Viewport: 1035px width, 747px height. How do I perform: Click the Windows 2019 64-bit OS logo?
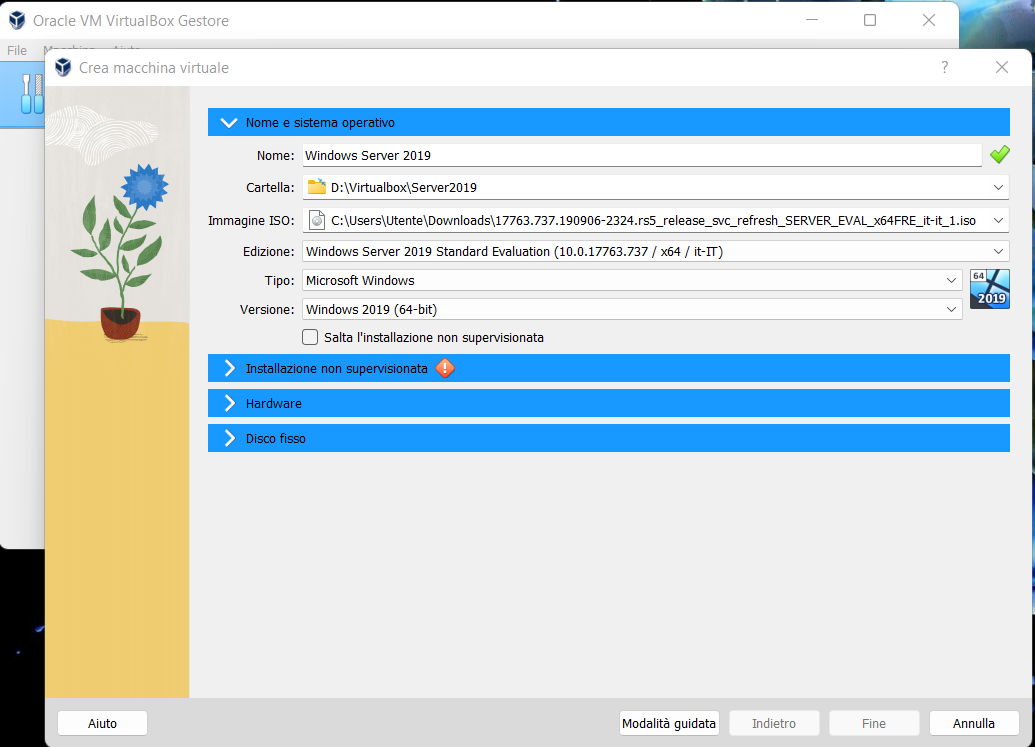point(989,288)
